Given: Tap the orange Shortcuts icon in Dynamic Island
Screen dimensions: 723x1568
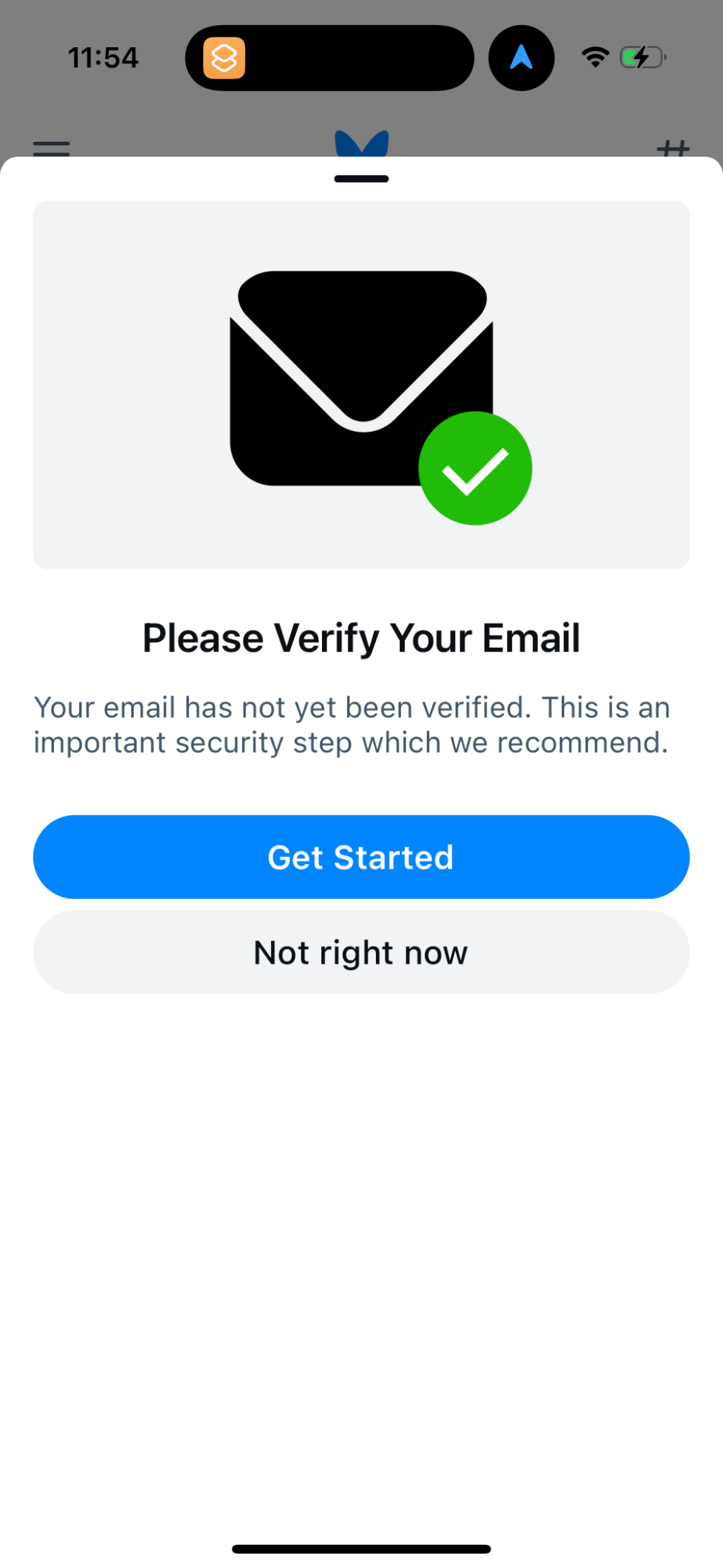Looking at the screenshot, I should point(223,57).
